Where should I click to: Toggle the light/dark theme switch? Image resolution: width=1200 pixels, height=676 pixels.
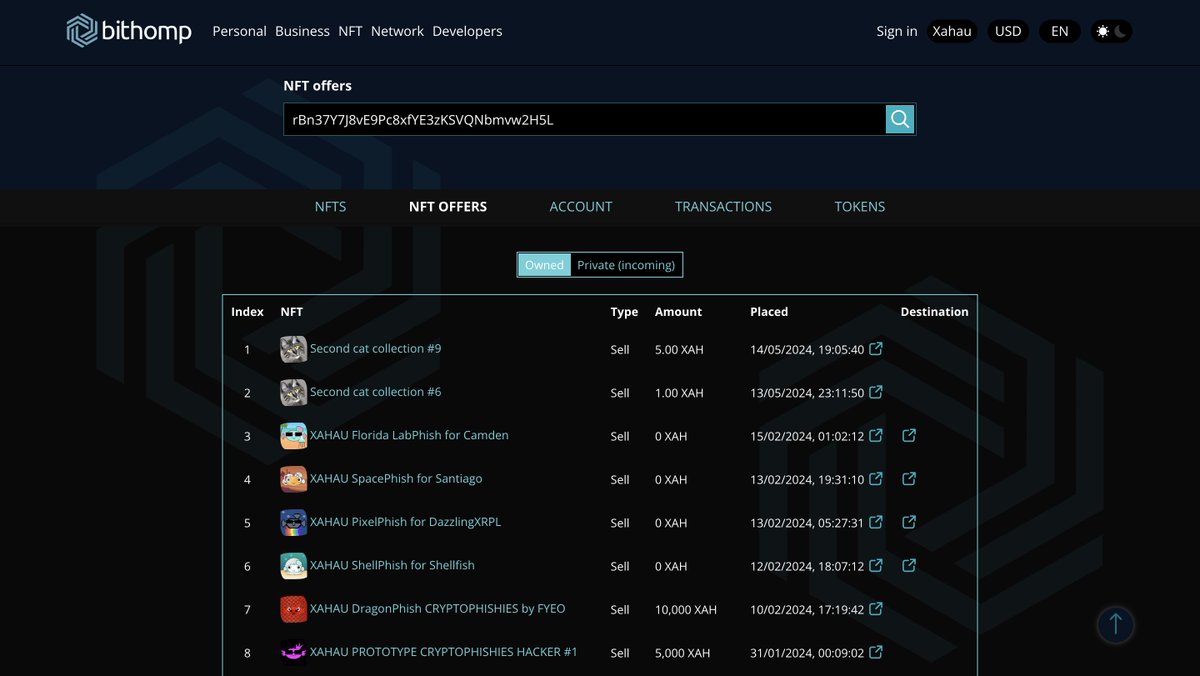click(x=1111, y=31)
